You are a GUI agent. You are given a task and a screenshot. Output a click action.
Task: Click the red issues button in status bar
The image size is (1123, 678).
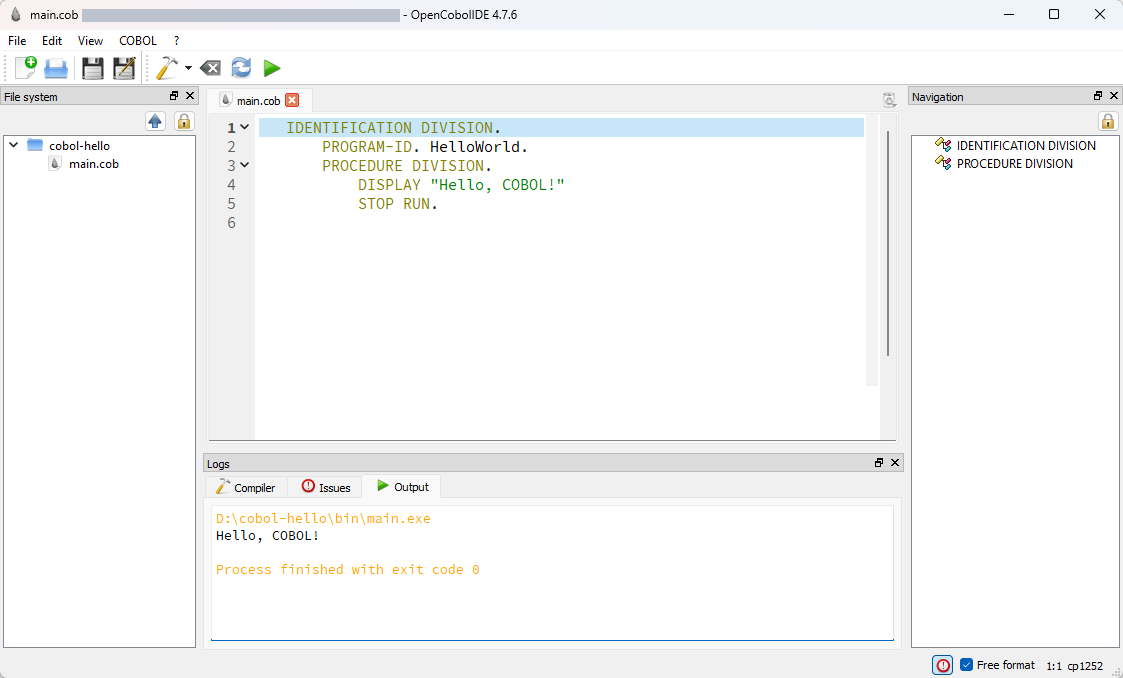coord(942,665)
